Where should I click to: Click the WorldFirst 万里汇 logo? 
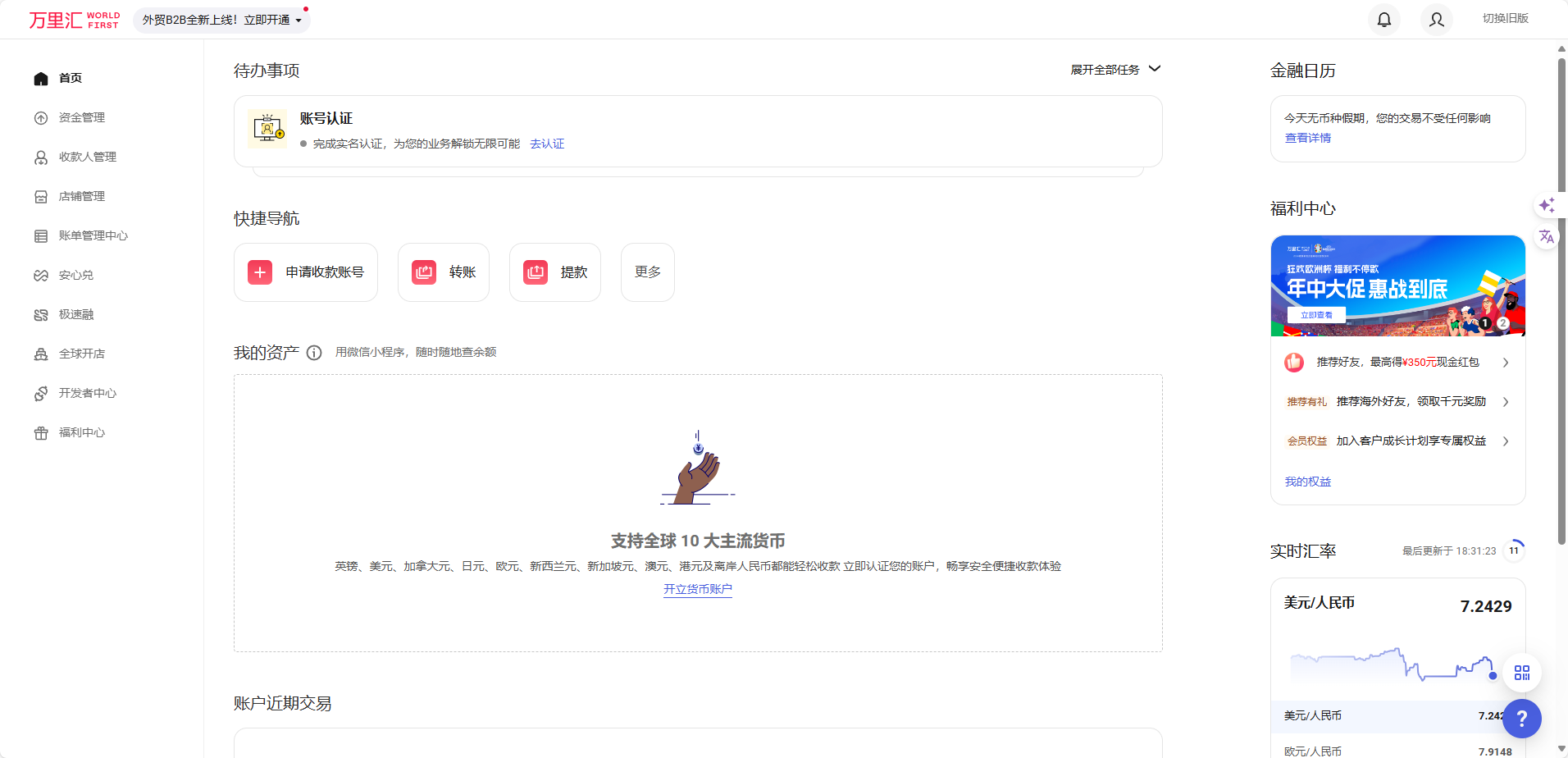pyautogui.click(x=75, y=20)
